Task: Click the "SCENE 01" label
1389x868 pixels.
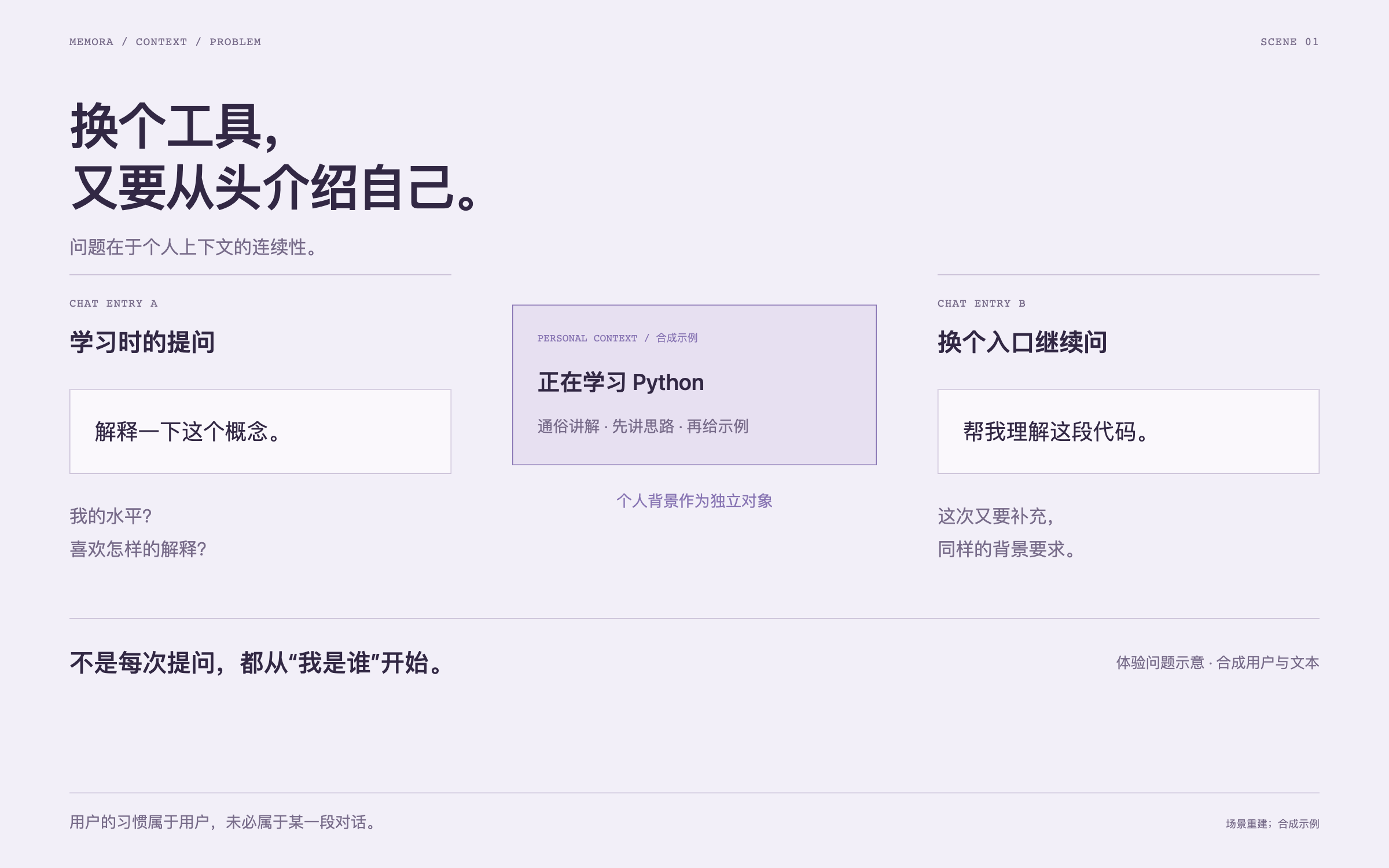Action: (1289, 42)
